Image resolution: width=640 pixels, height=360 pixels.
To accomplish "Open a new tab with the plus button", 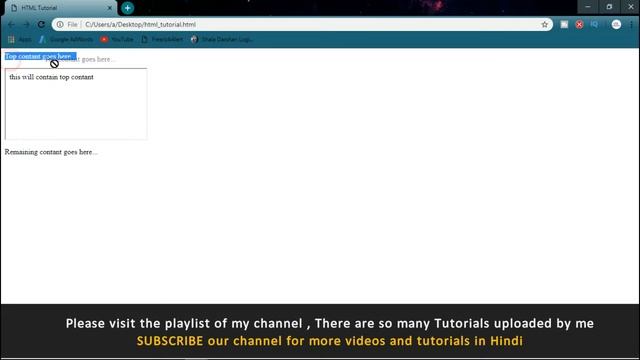I will [x=127, y=8].
